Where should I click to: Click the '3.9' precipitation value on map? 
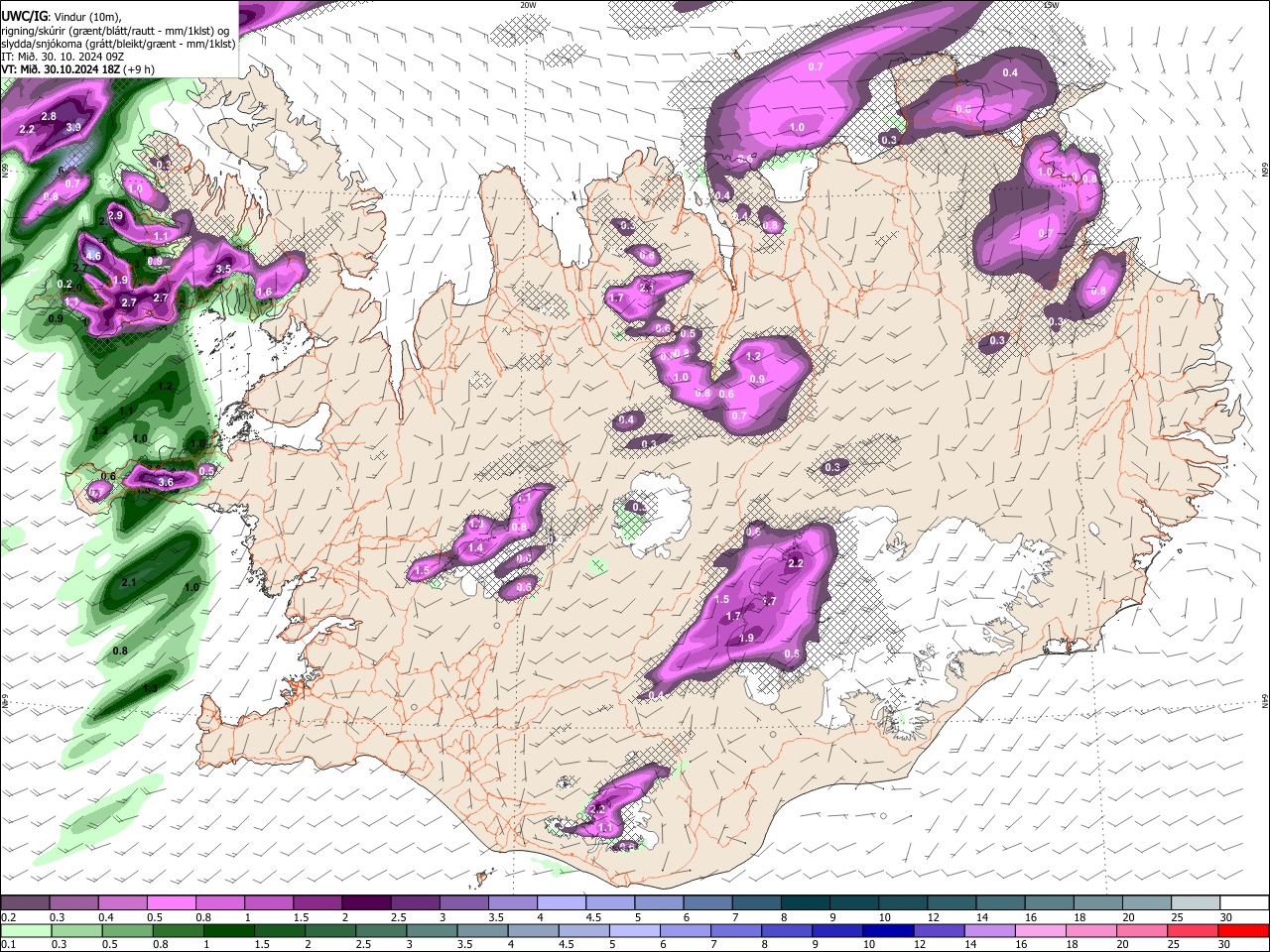[73, 128]
